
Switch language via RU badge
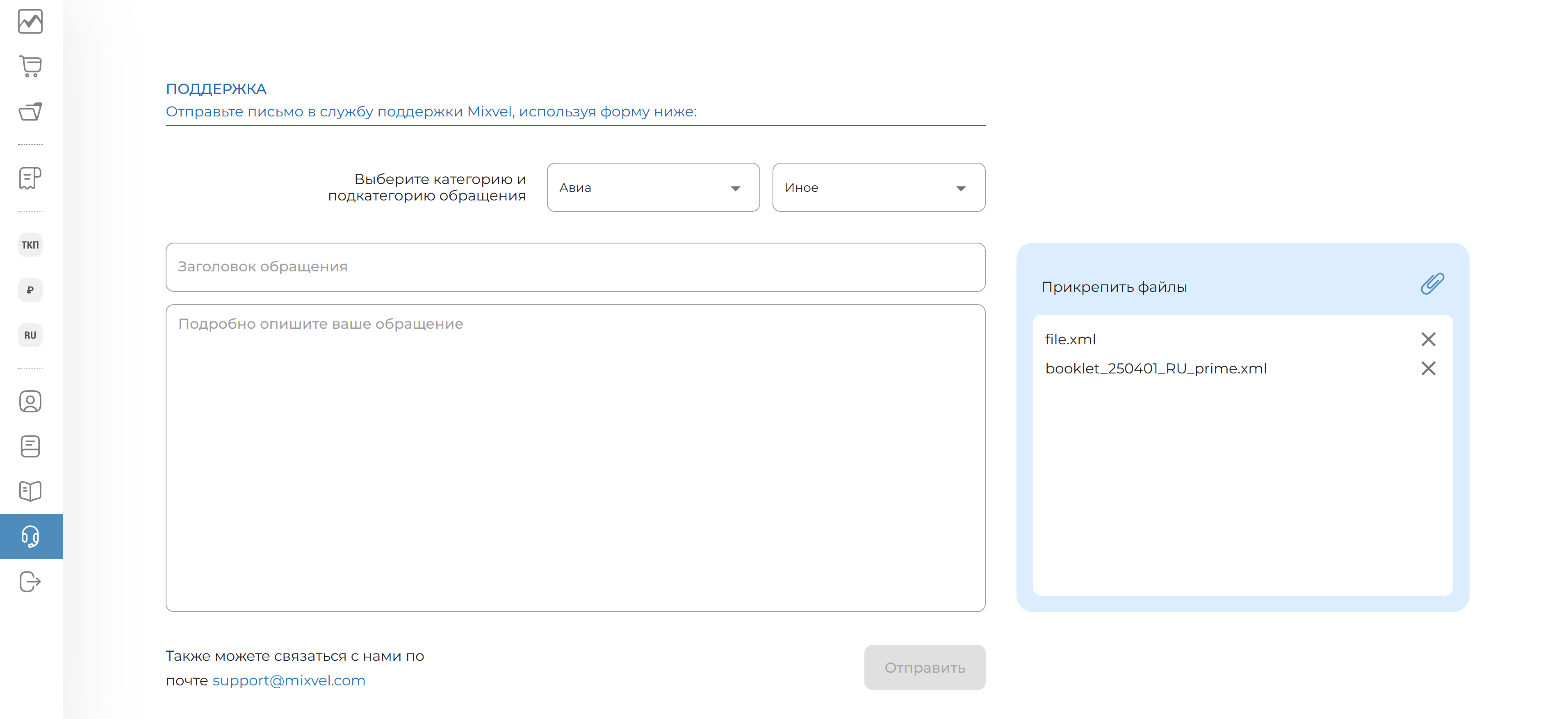tap(30, 334)
